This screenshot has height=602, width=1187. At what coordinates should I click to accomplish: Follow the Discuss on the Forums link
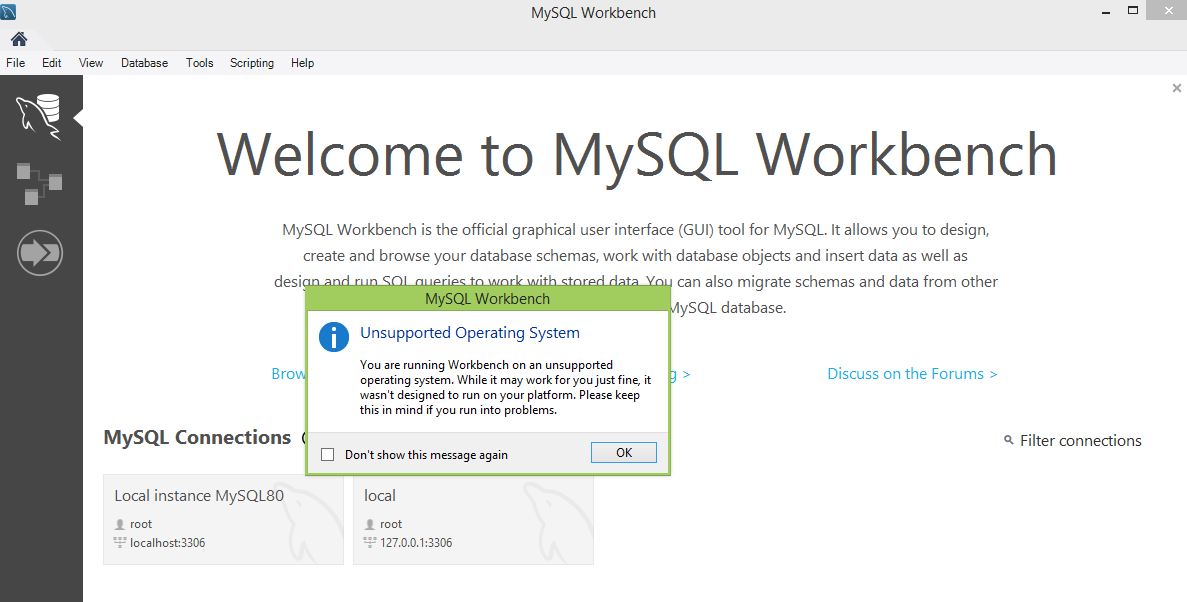912,373
